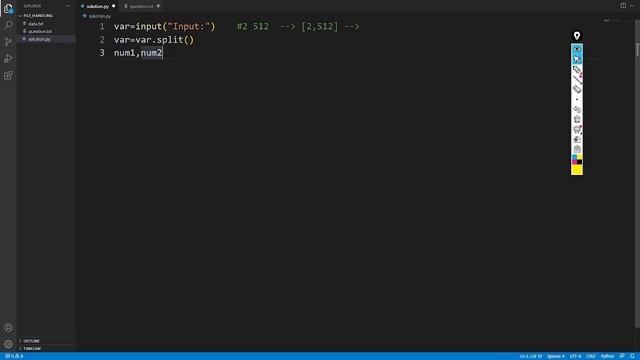The width and height of the screenshot is (640, 360).
Task: Click errors and warnings count in status bar
Action: pyautogui.click(x=14, y=356)
